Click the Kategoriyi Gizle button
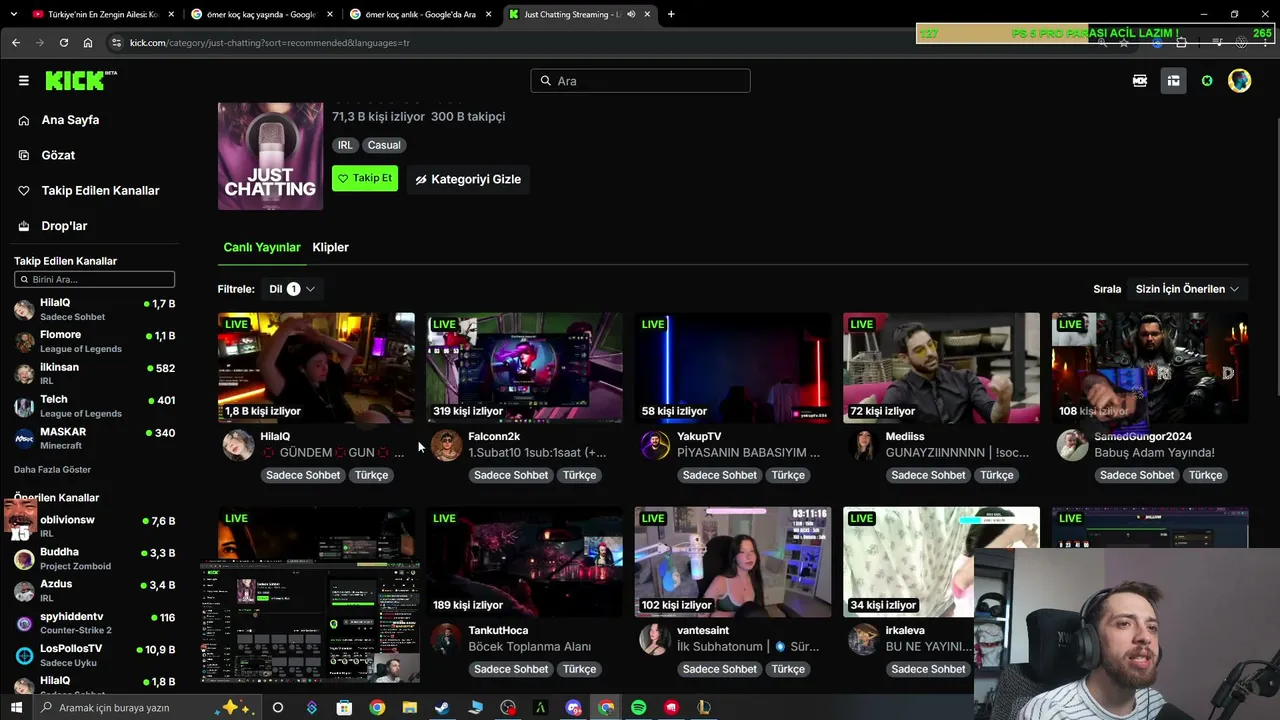Screen dimensions: 1280x720 tap(468, 179)
